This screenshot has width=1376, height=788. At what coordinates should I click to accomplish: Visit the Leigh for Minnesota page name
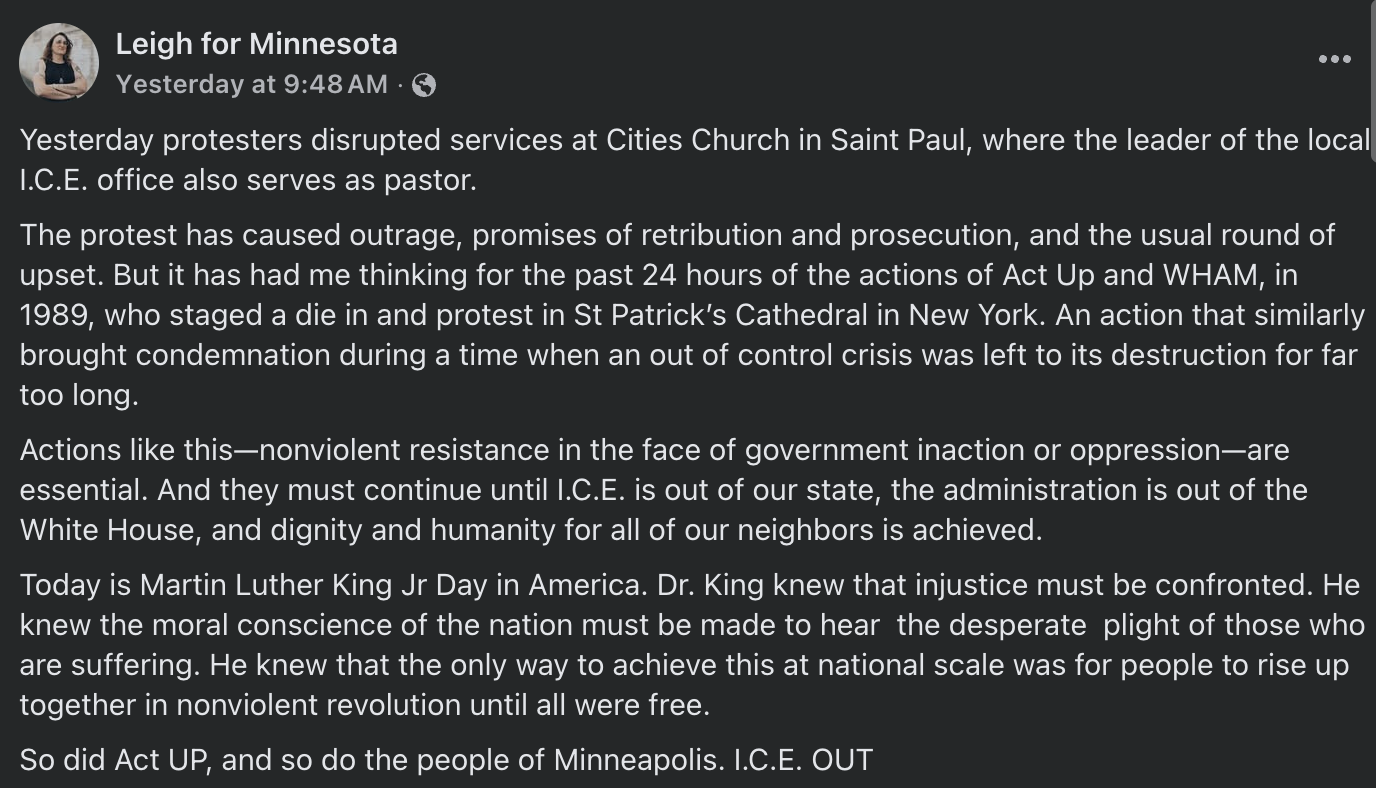coord(256,44)
